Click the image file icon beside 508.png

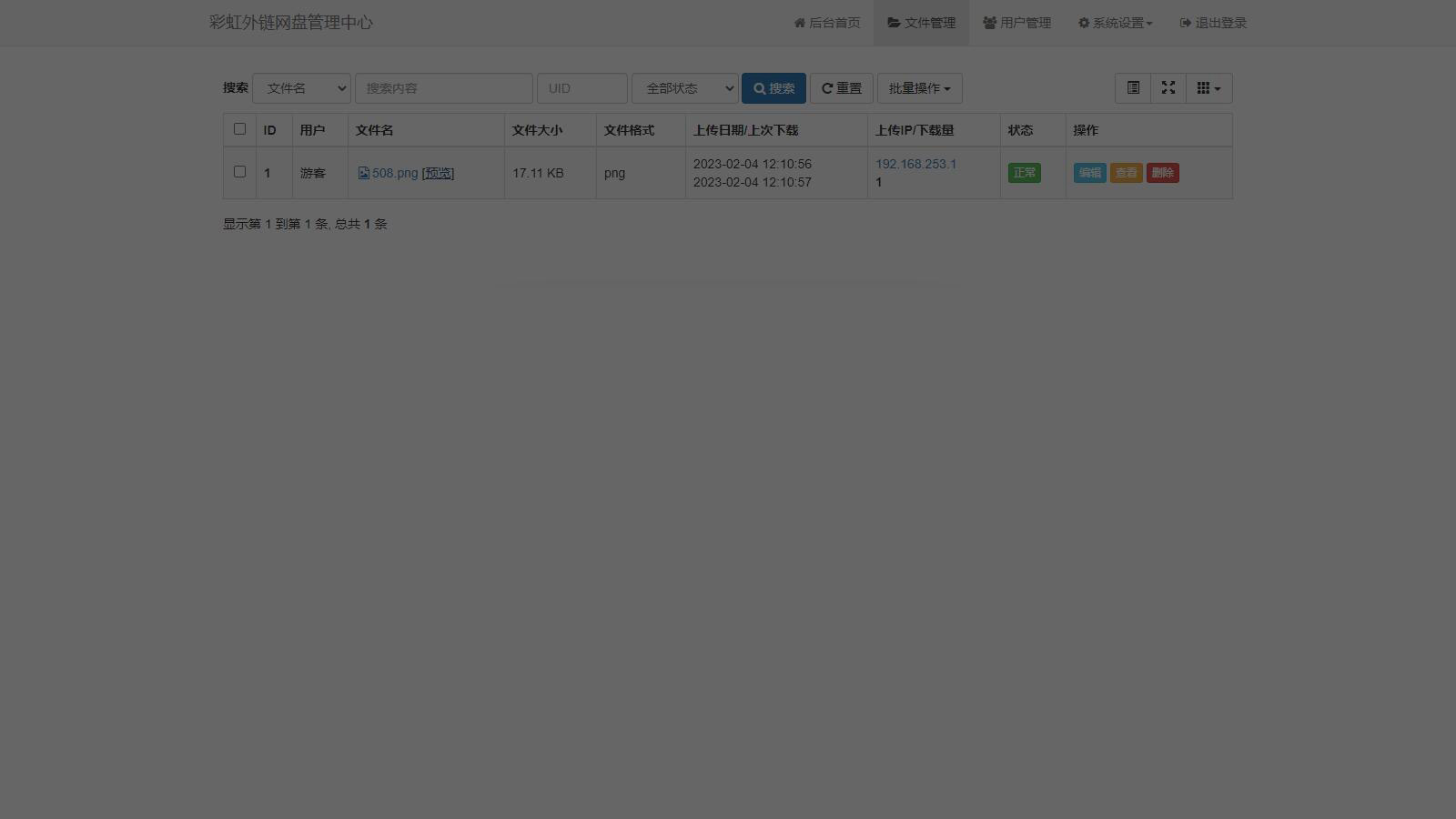coord(364,173)
